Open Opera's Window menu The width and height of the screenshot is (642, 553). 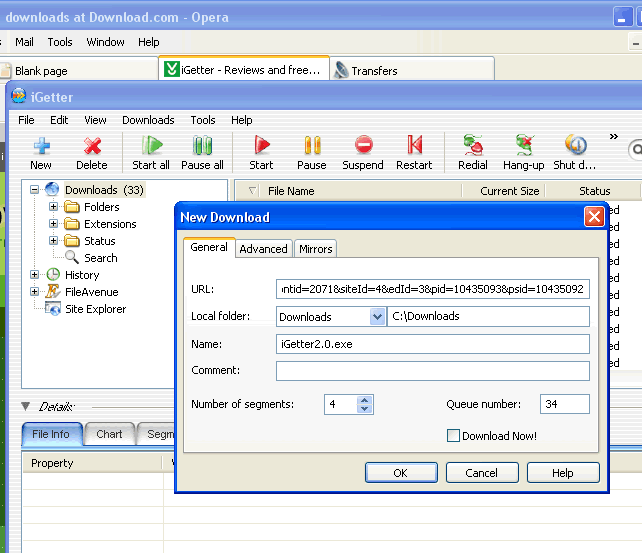click(105, 42)
